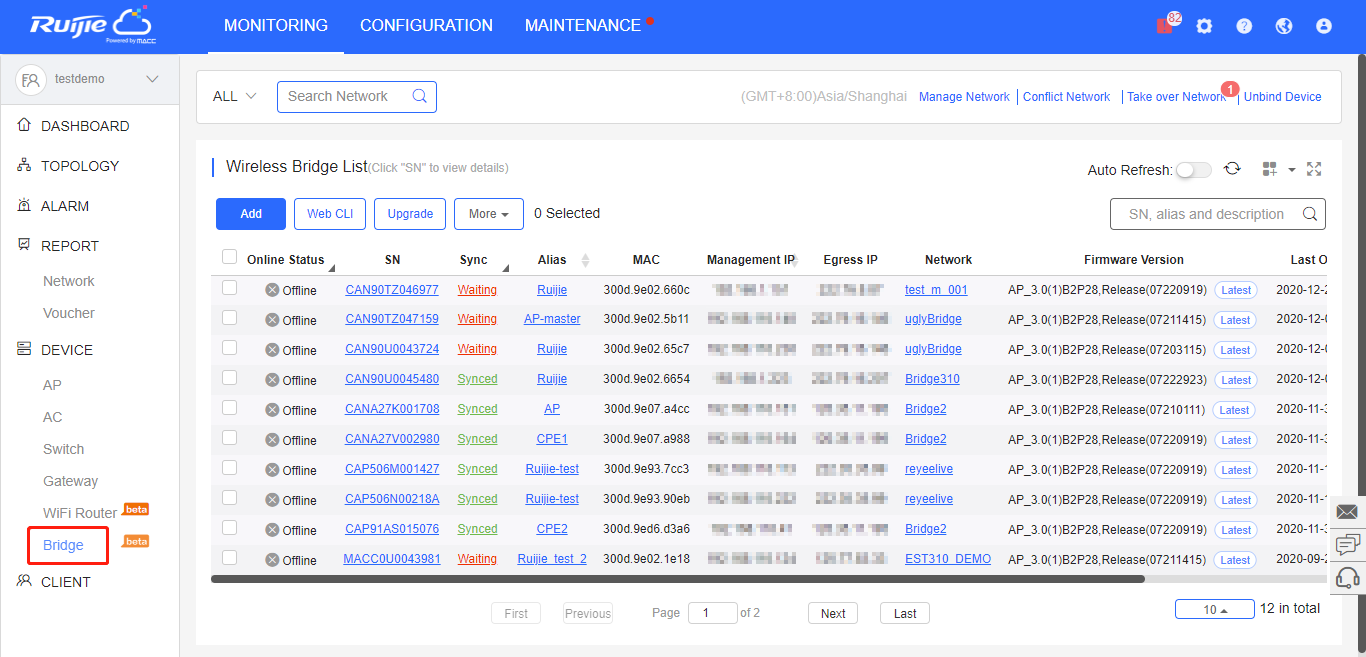Open the language globe icon
This screenshot has height=657, width=1366.
(x=1284, y=26)
